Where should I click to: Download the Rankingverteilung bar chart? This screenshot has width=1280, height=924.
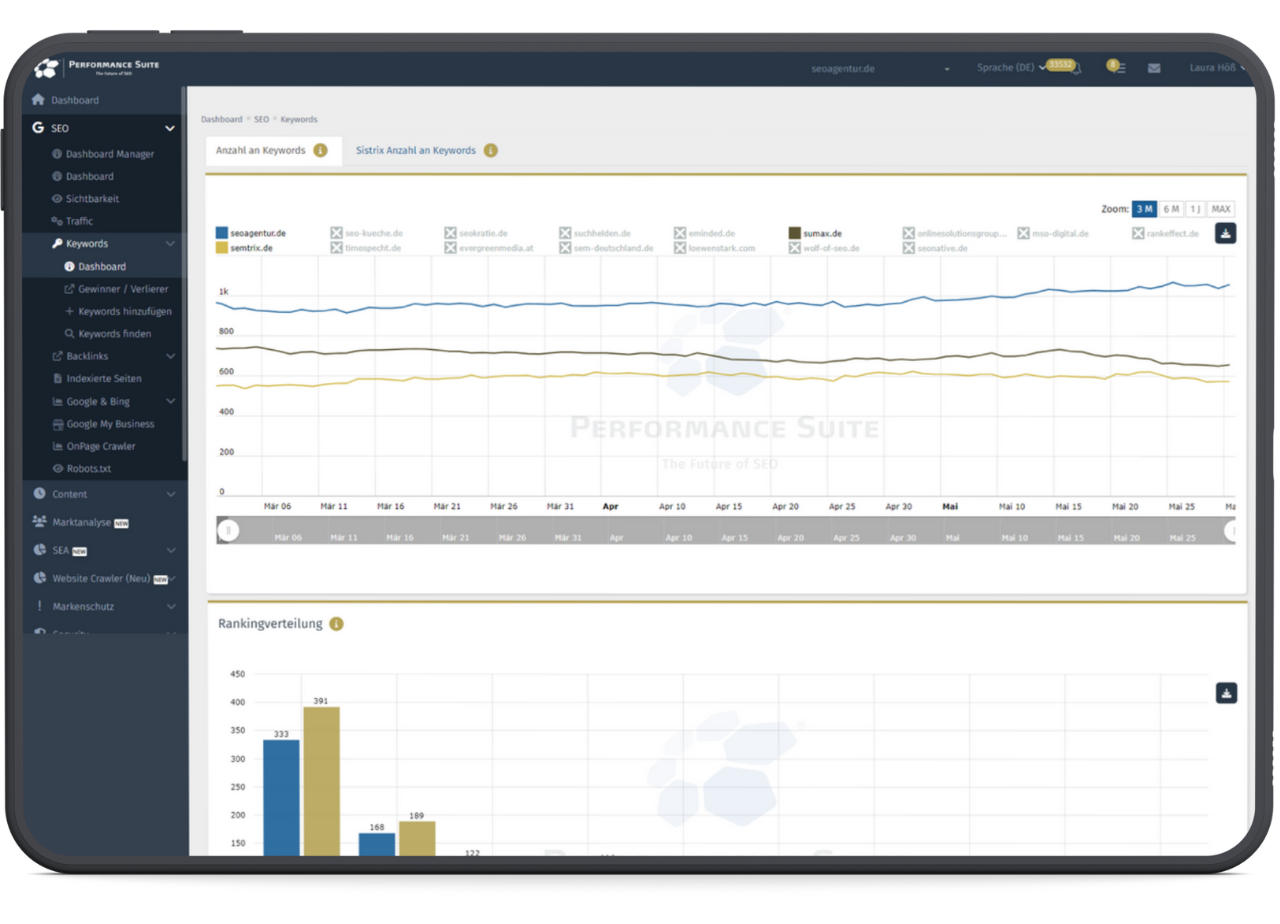click(x=1226, y=693)
